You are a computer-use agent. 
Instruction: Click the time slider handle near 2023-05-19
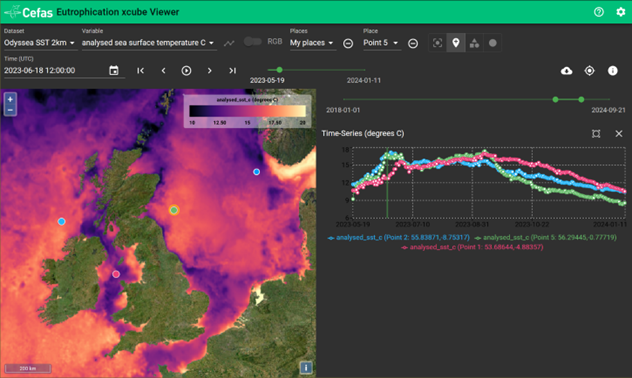click(279, 70)
